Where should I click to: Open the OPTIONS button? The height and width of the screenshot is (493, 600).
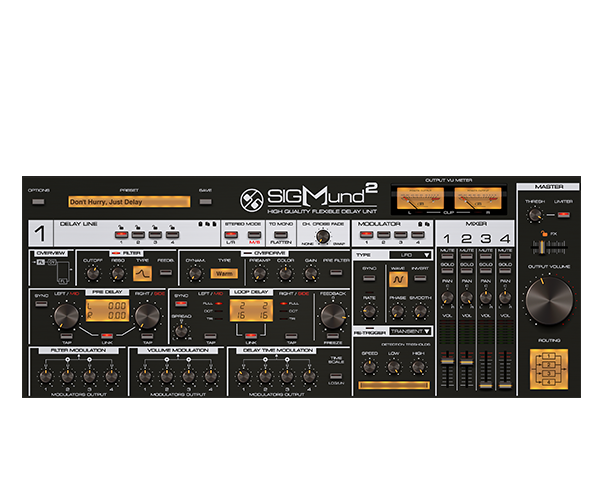coord(38,202)
